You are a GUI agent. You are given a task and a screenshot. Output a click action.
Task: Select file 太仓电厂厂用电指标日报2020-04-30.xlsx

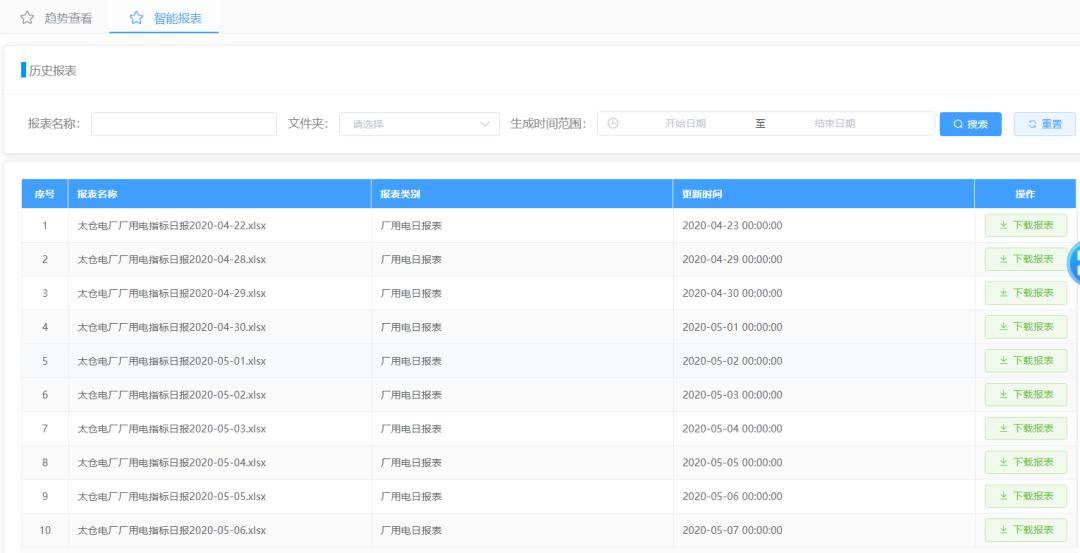[x=172, y=327]
